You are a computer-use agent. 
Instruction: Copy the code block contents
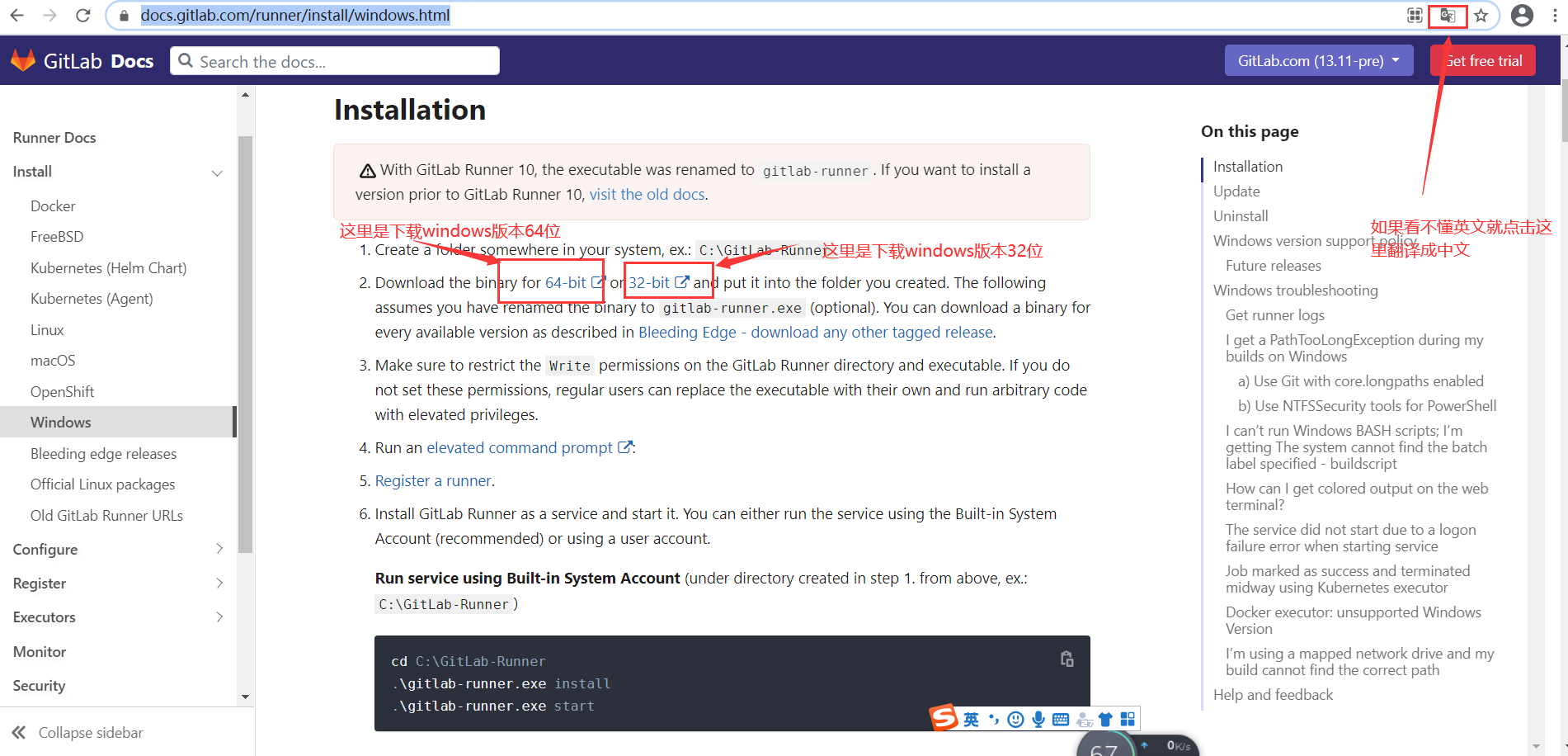point(1066,659)
